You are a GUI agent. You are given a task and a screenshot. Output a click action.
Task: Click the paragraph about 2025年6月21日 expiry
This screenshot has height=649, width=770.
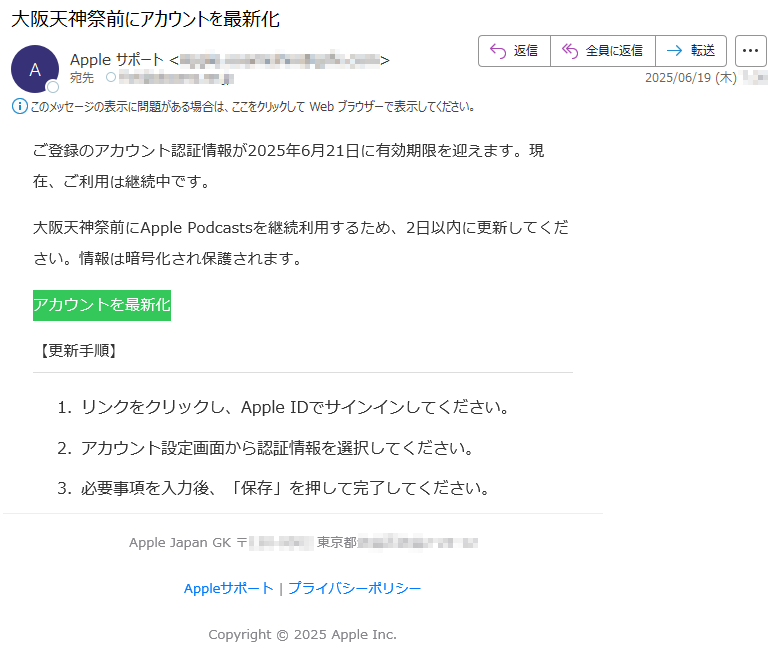click(288, 166)
